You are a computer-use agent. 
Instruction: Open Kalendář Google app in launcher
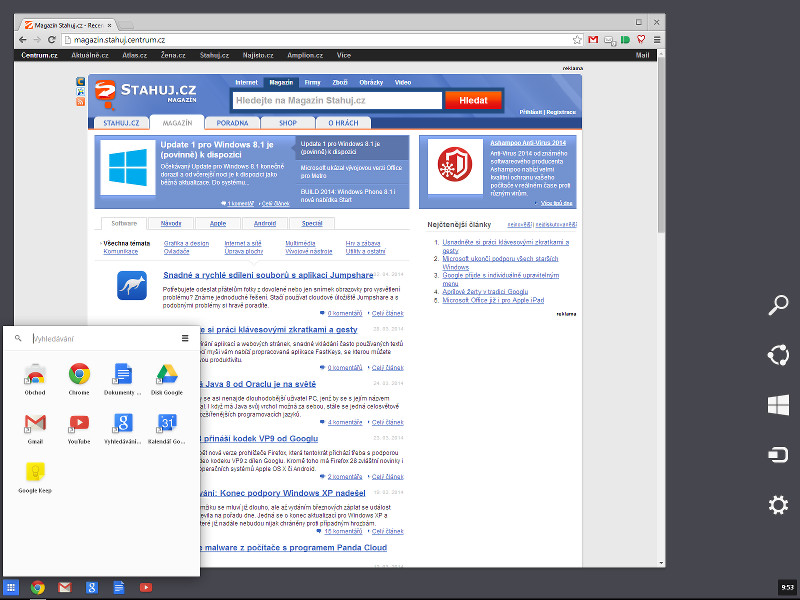pyautogui.click(x=167, y=428)
